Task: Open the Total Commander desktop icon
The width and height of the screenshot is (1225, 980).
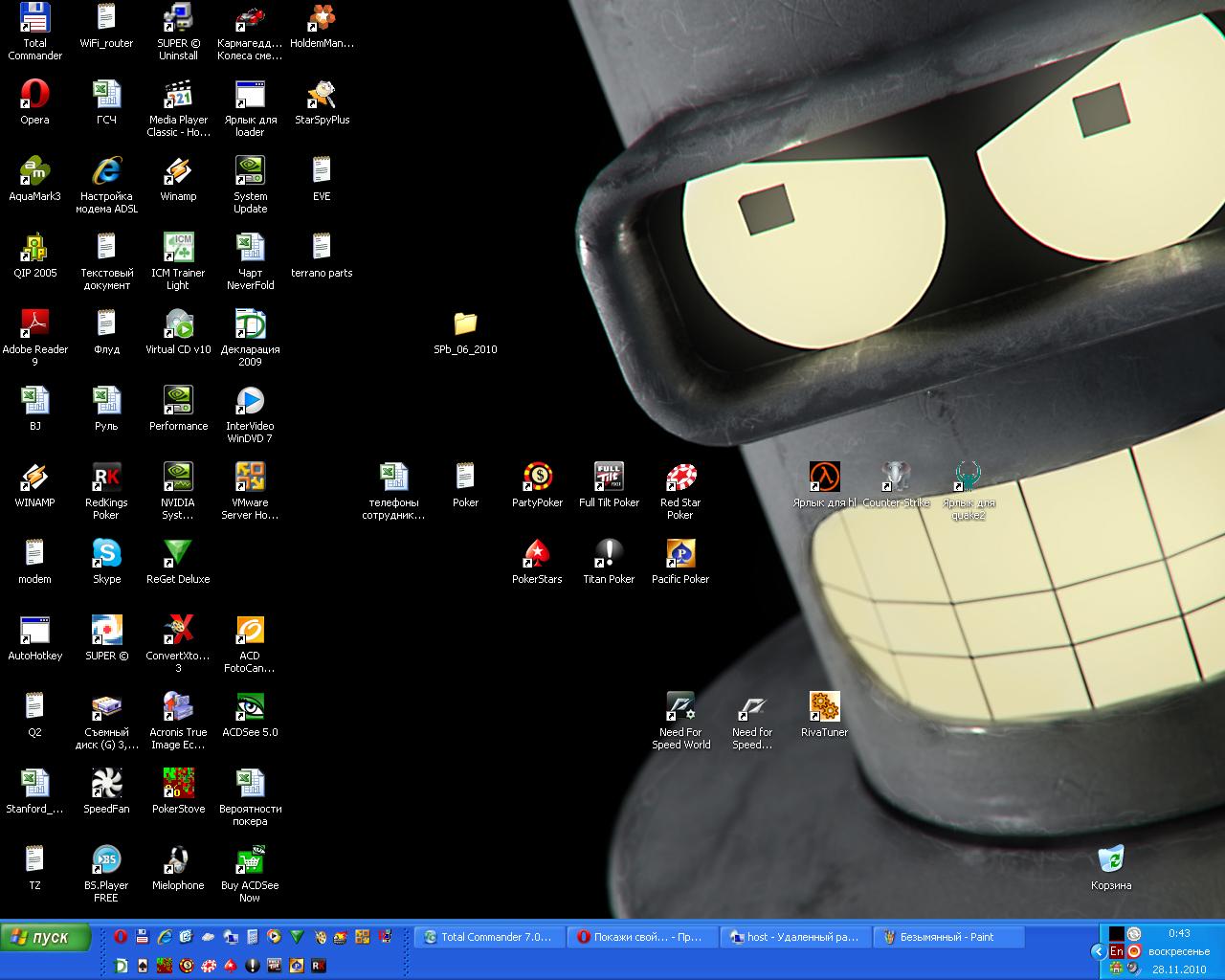Action: [34, 18]
